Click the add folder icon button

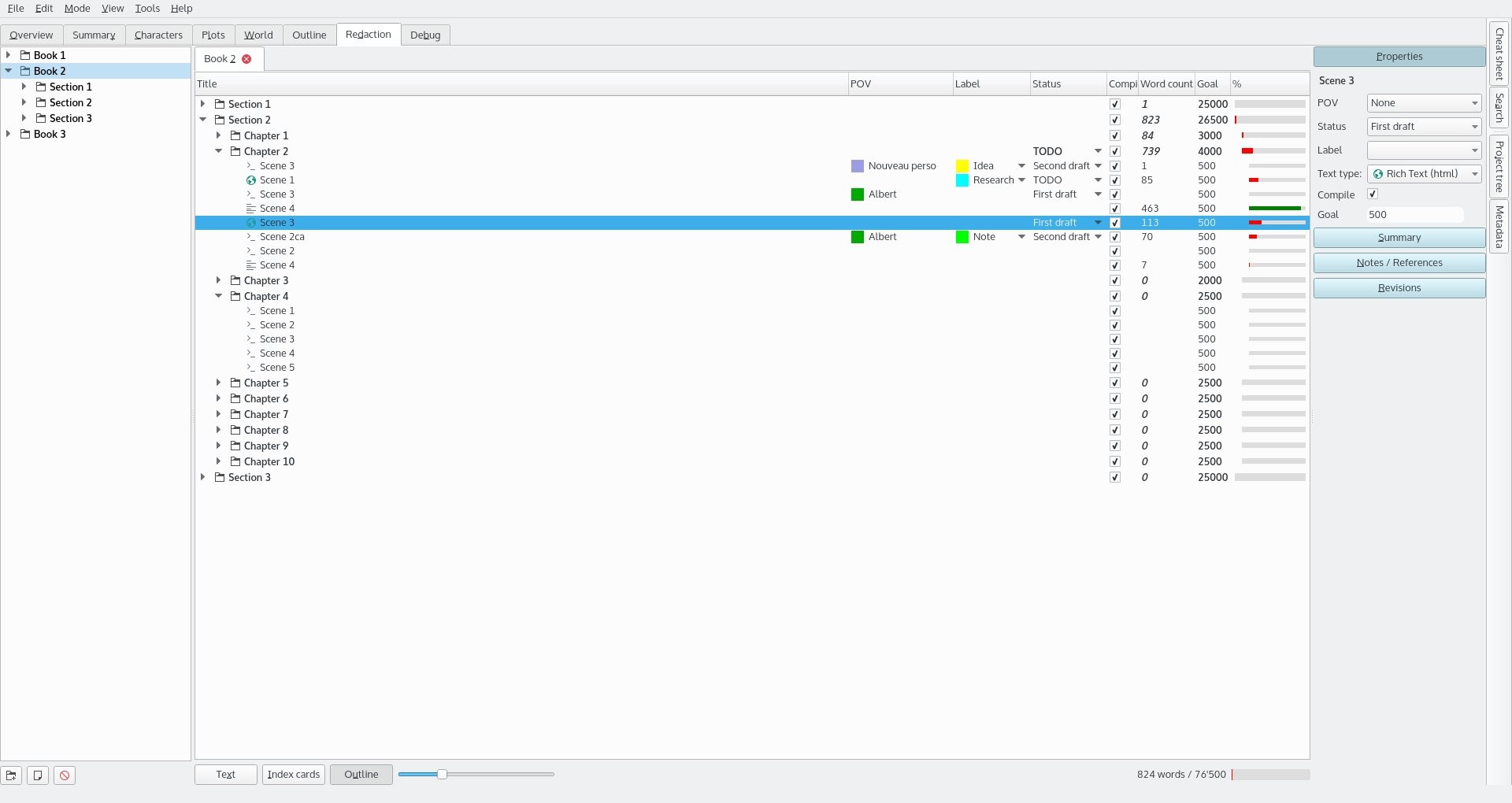pyautogui.click(x=12, y=775)
